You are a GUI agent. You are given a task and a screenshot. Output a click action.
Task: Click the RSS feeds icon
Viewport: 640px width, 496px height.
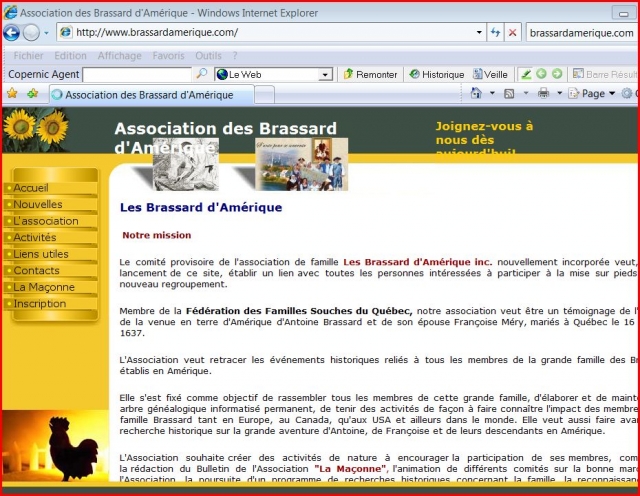pos(509,93)
